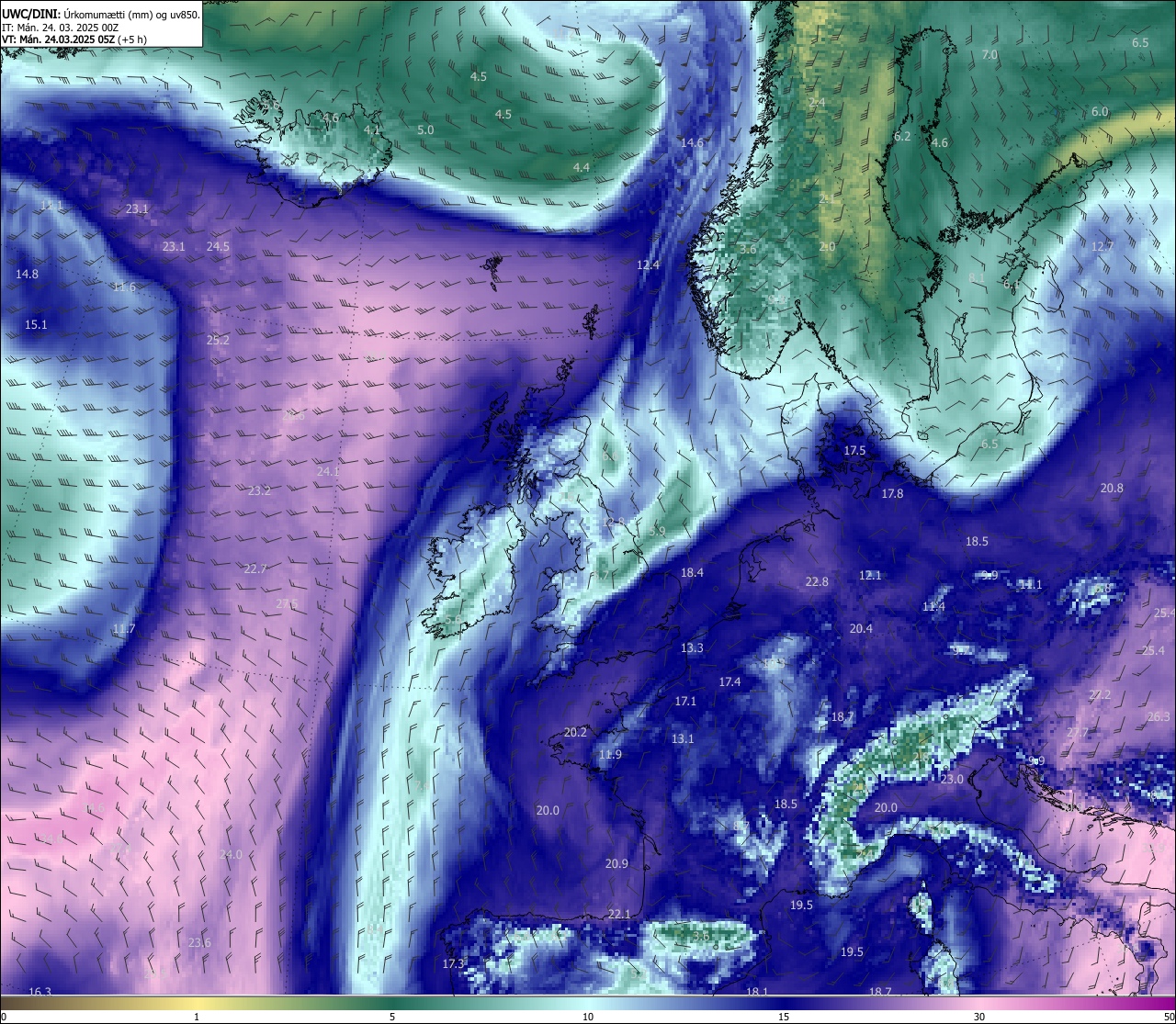The height and width of the screenshot is (1024, 1176).
Task: Click the 20.8 value on the map
Action: coord(1112,488)
